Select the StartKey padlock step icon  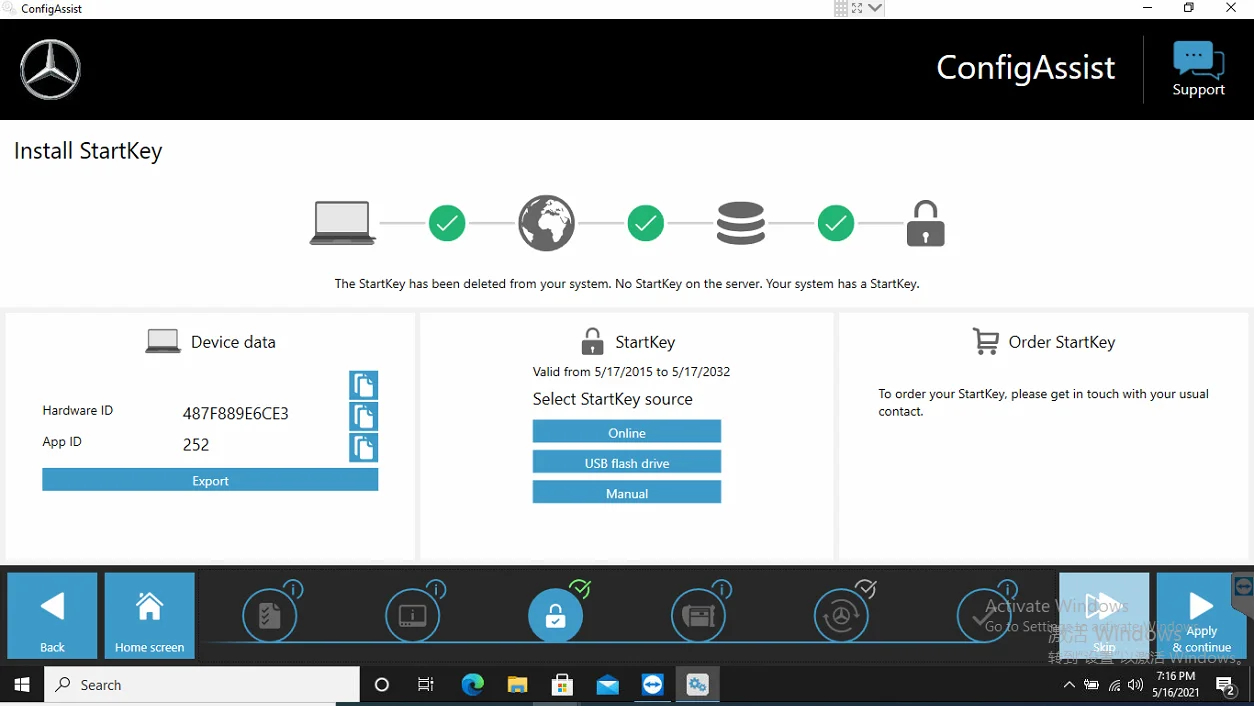pos(555,615)
